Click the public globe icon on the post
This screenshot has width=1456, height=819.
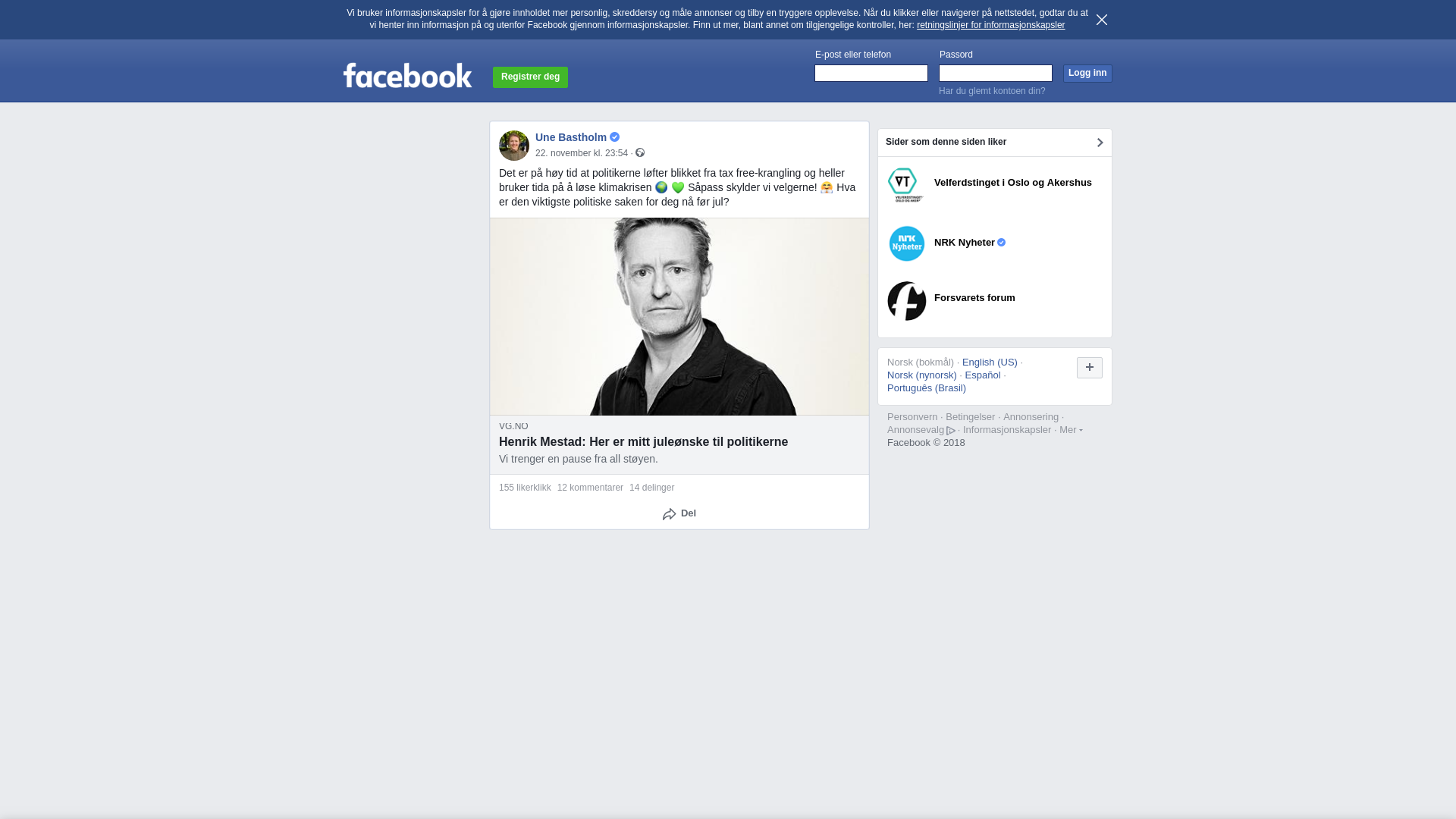point(640,153)
